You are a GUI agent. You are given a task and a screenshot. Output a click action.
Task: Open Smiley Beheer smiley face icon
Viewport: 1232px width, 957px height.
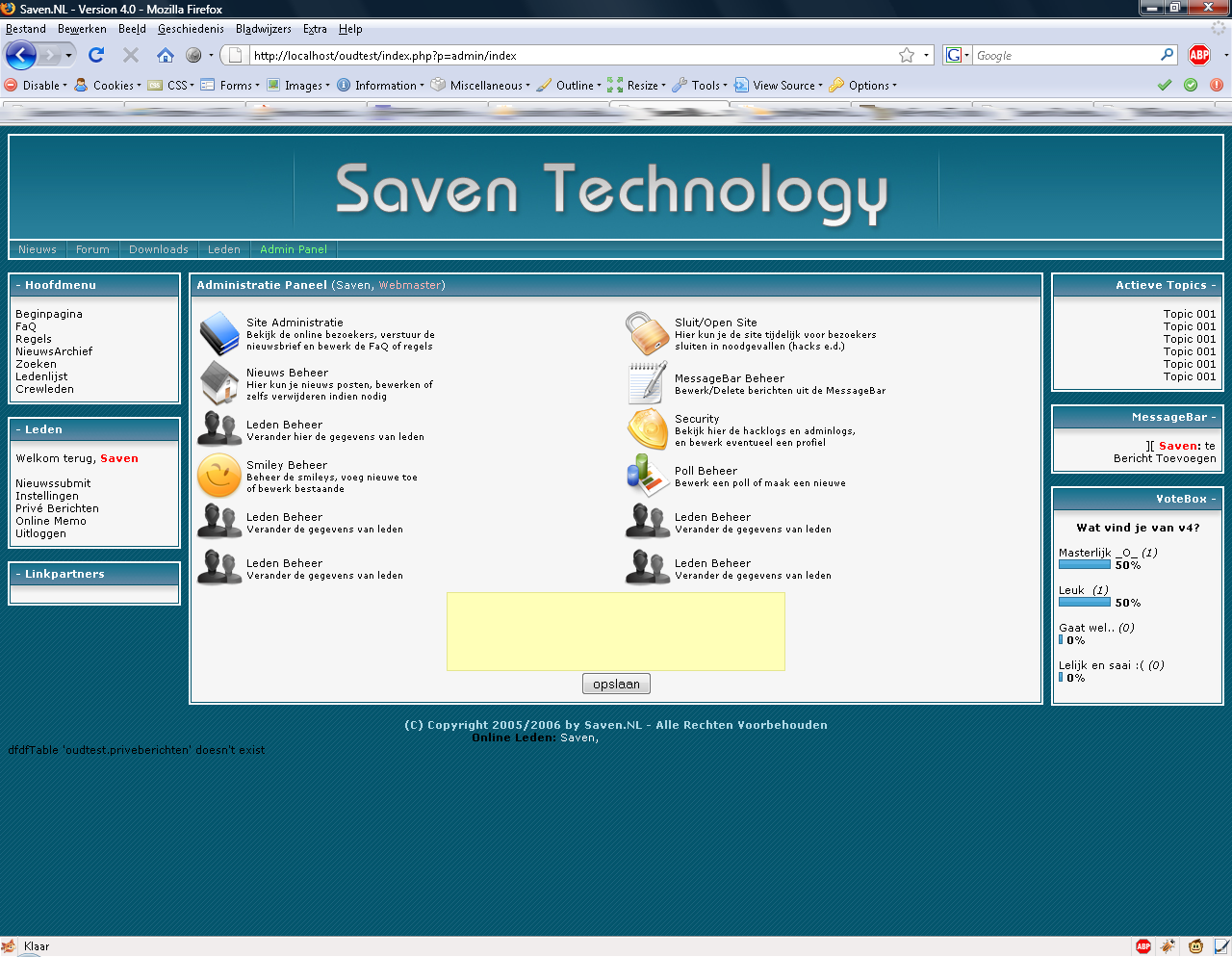pos(219,476)
